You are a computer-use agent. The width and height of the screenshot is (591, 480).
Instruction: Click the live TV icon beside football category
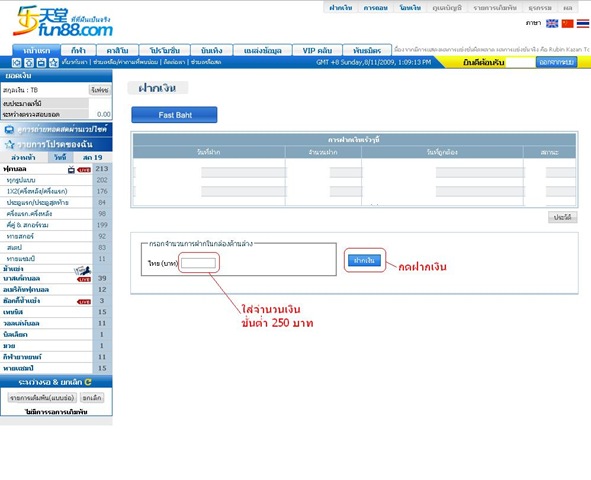pos(71,170)
